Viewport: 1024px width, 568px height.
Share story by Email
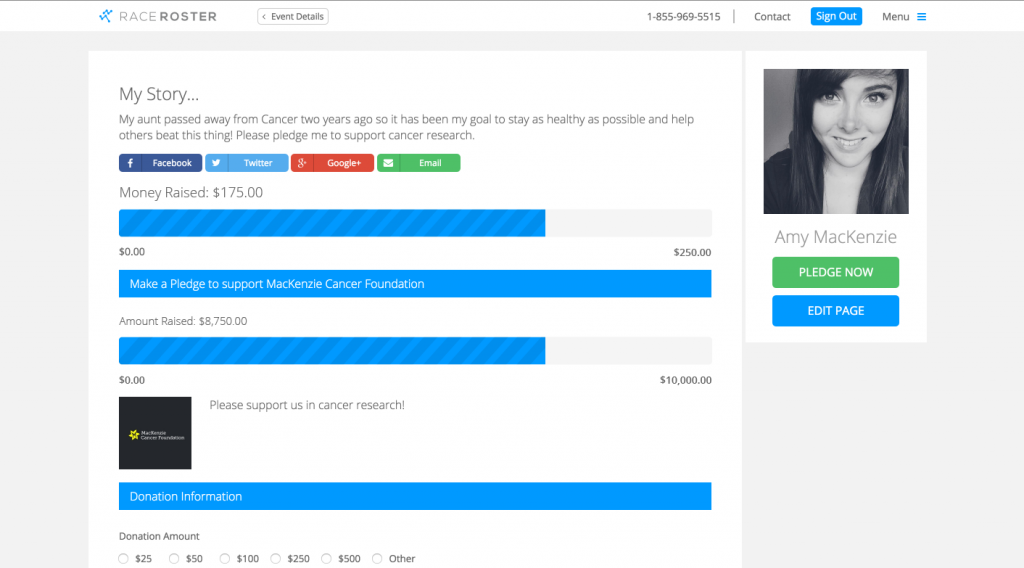418,163
